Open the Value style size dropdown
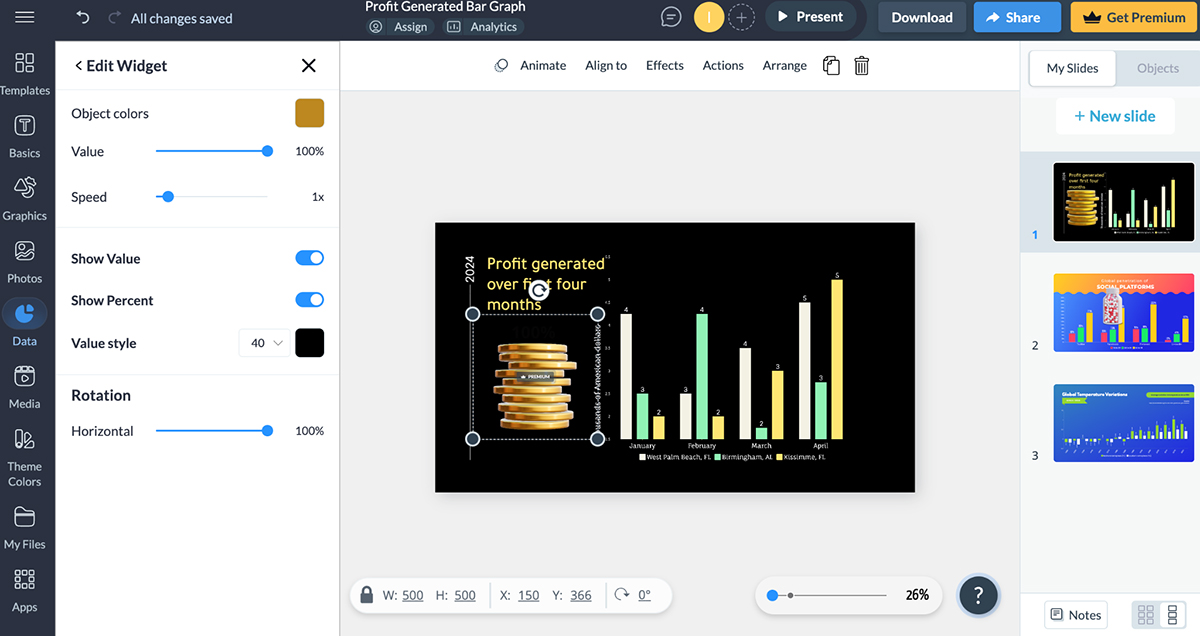 pyautogui.click(x=263, y=342)
